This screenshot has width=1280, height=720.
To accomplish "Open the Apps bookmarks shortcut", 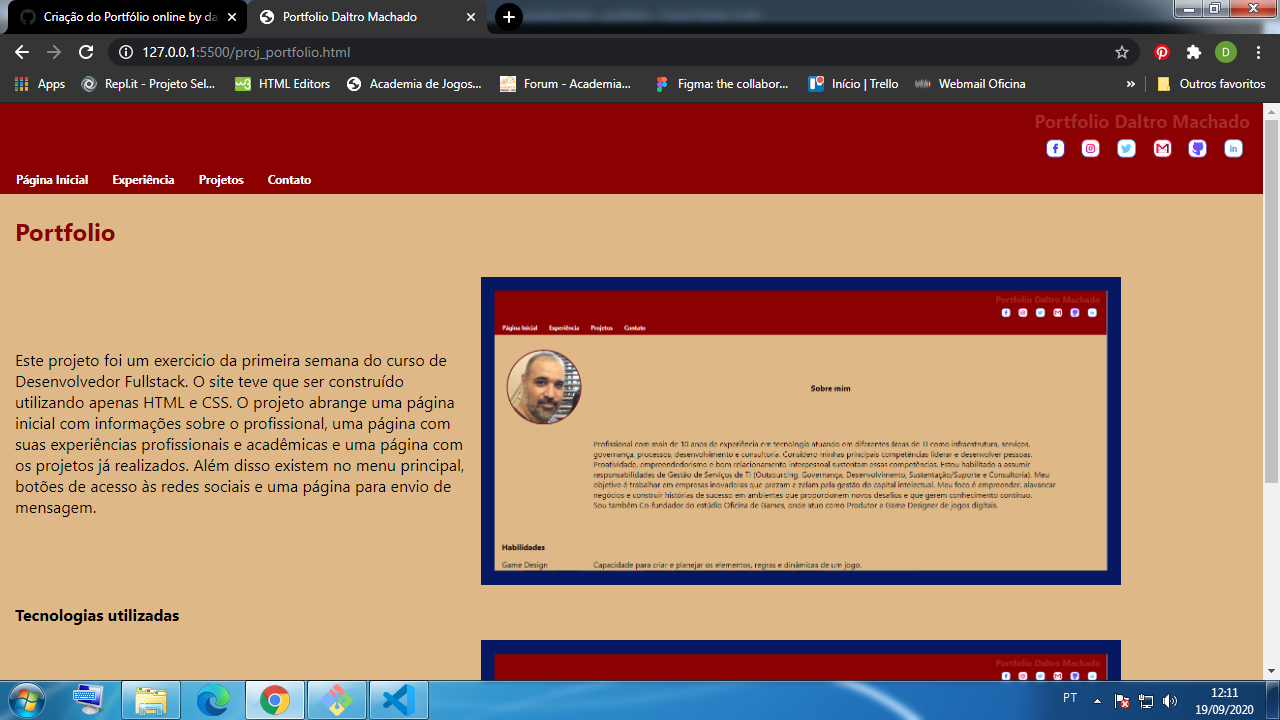I will [40, 84].
